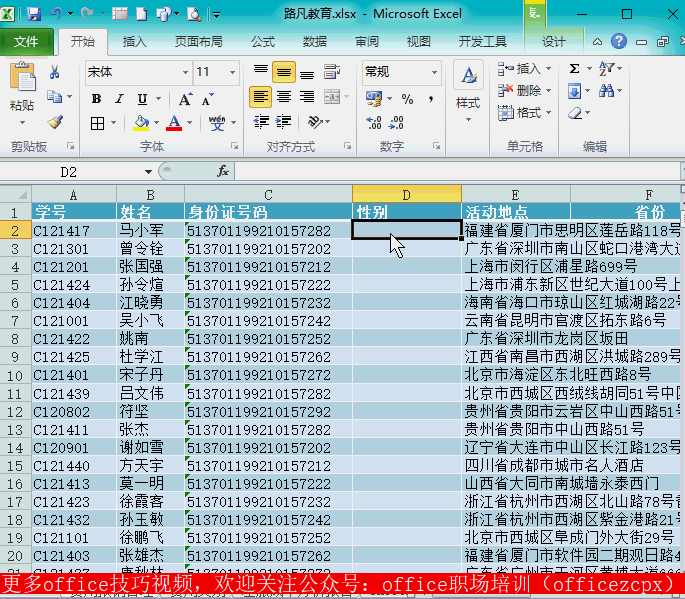Toggle Bold formatting
Screen dimensions: 685x599
[x=97, y=99]
